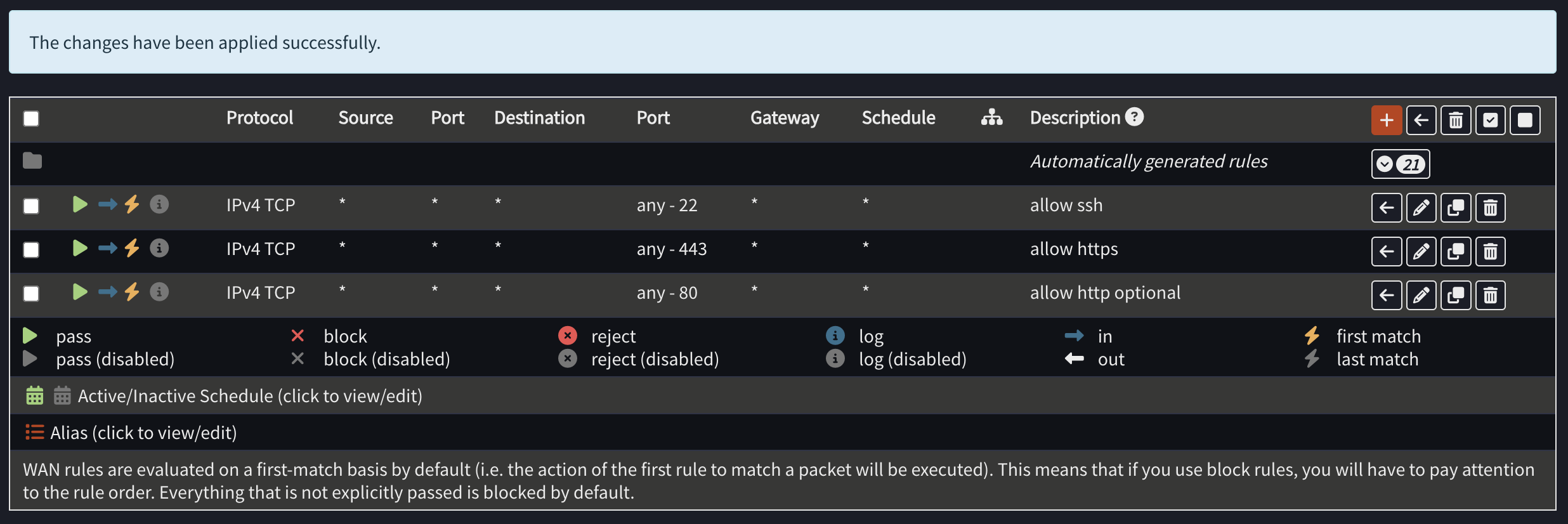1568x524 pixels.
Task: Click the Automatically generated rules folder icon
Action: (32, 160)
